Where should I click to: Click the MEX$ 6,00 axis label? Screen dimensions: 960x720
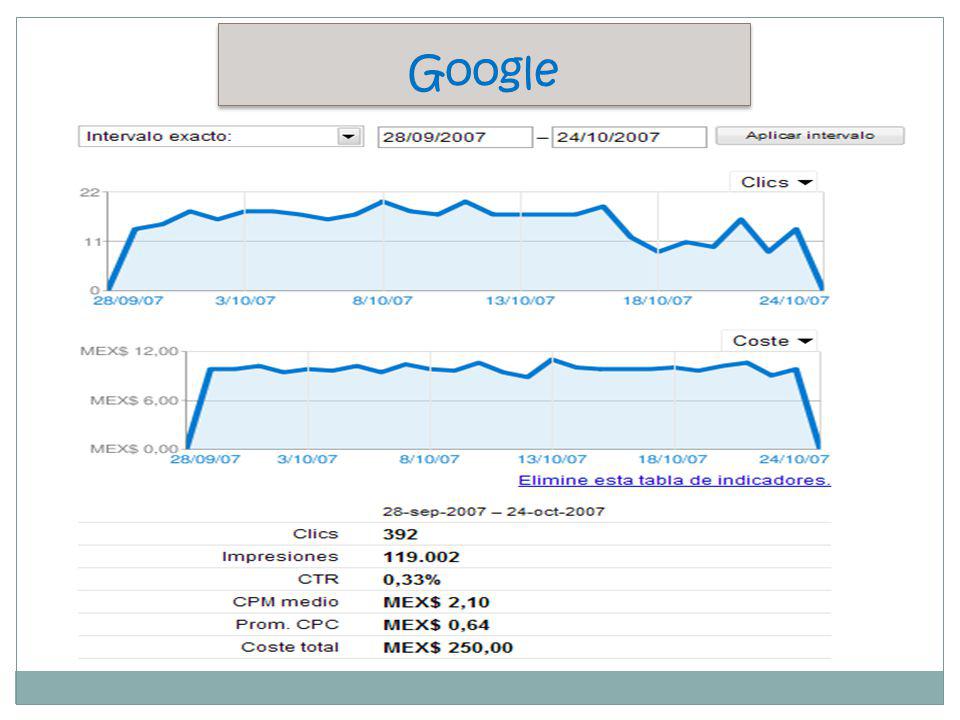[134, 400]
